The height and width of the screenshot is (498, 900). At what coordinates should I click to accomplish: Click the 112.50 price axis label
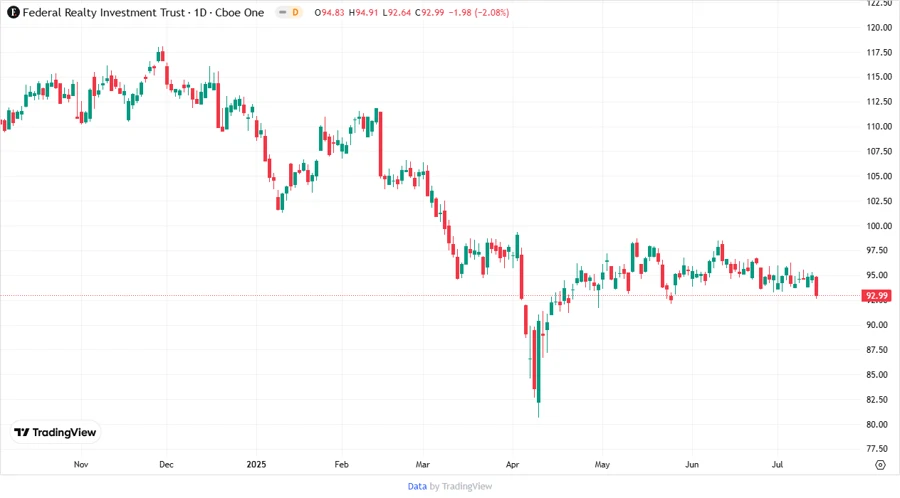coord(879,102)
